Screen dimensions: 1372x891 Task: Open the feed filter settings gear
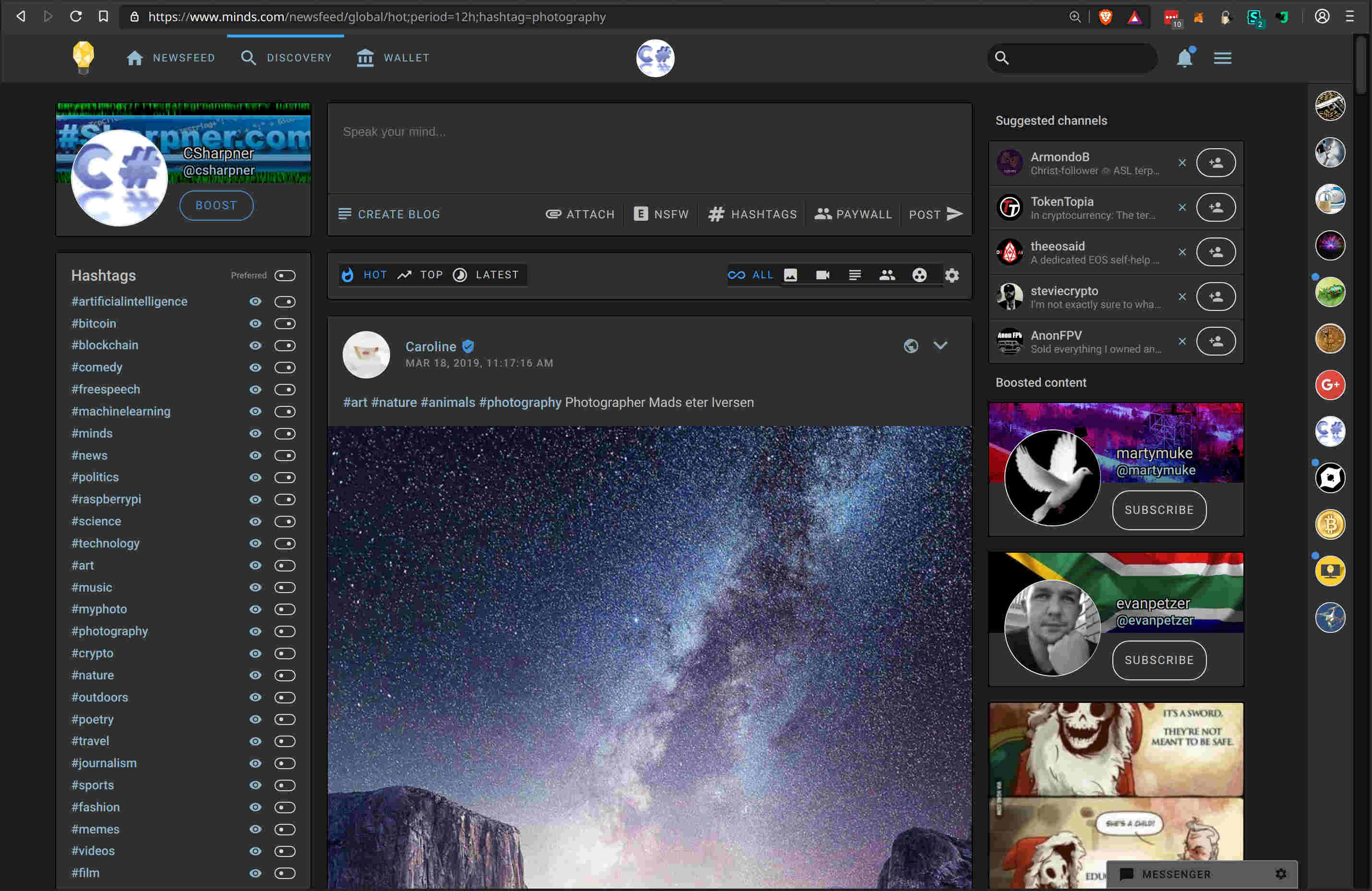952,275
